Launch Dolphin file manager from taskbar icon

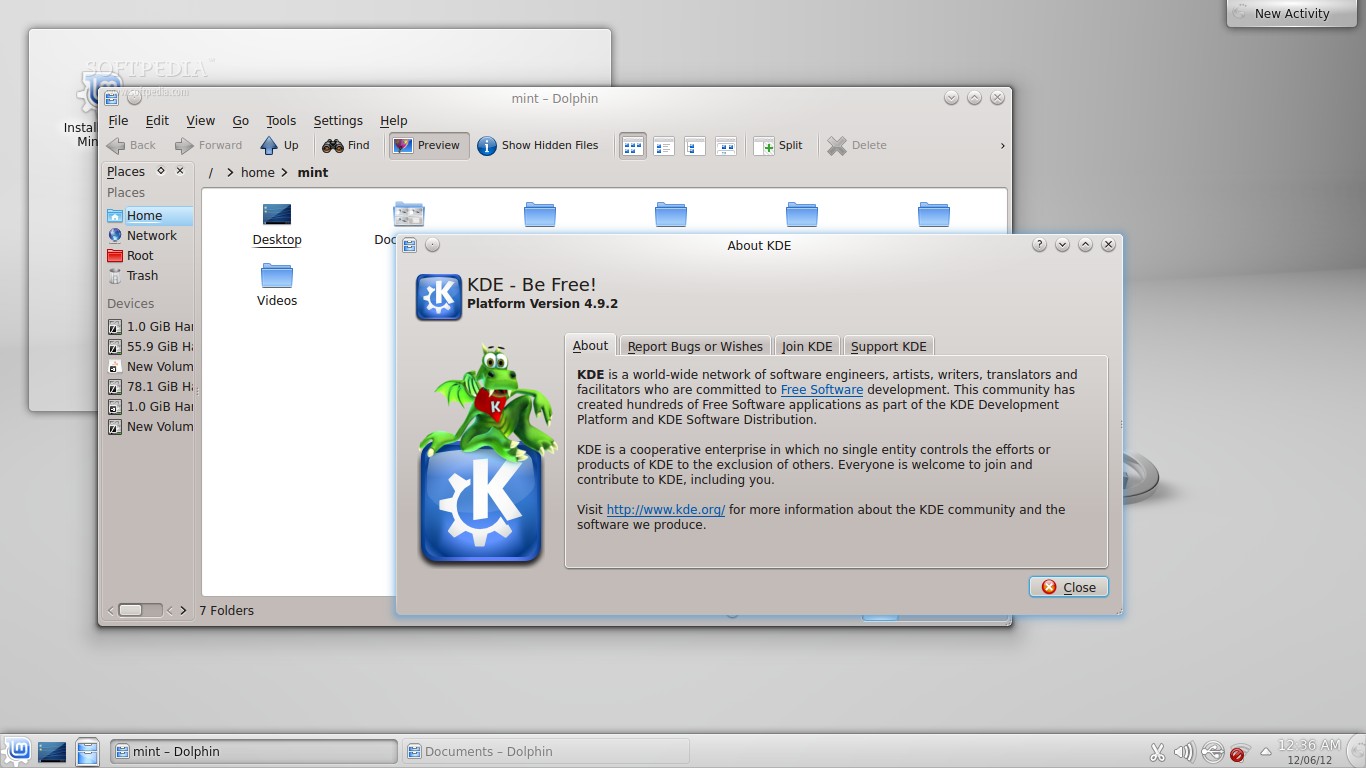[87, 751]
